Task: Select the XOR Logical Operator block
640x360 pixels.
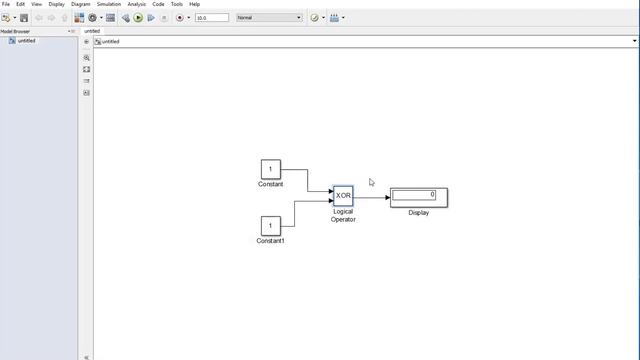Action: pos(343,196)
